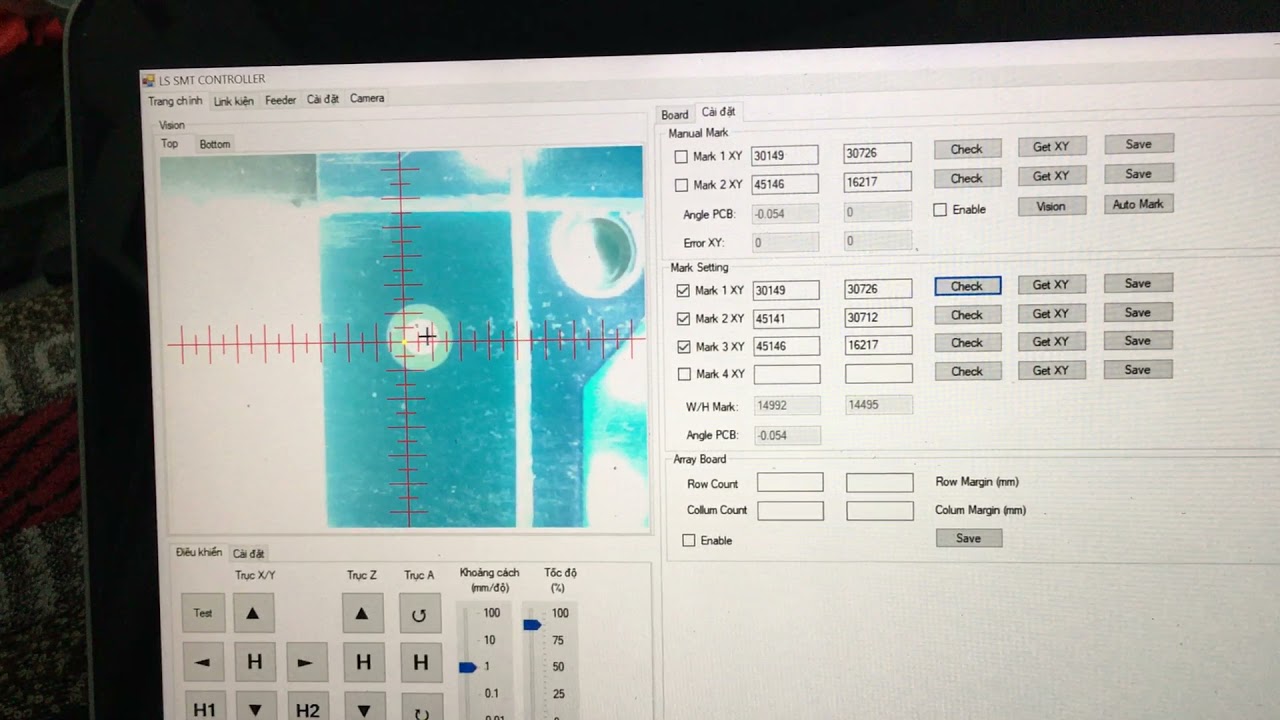Viewport: 1280px width, 720px height.
Task: Save Manual Mark 1 XY
Action: 1139,144
